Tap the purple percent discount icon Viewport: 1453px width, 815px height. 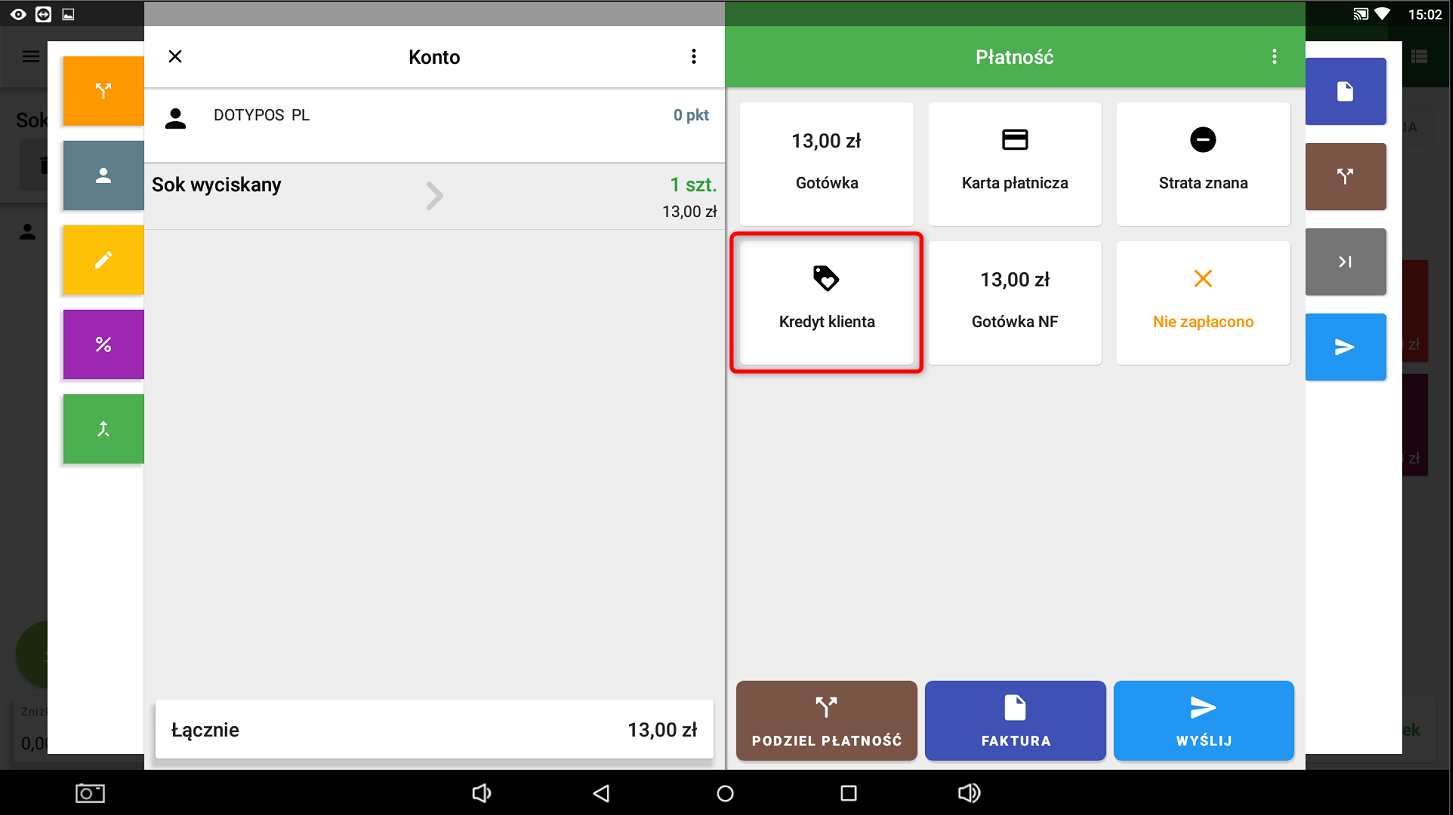tap(103, 345)
